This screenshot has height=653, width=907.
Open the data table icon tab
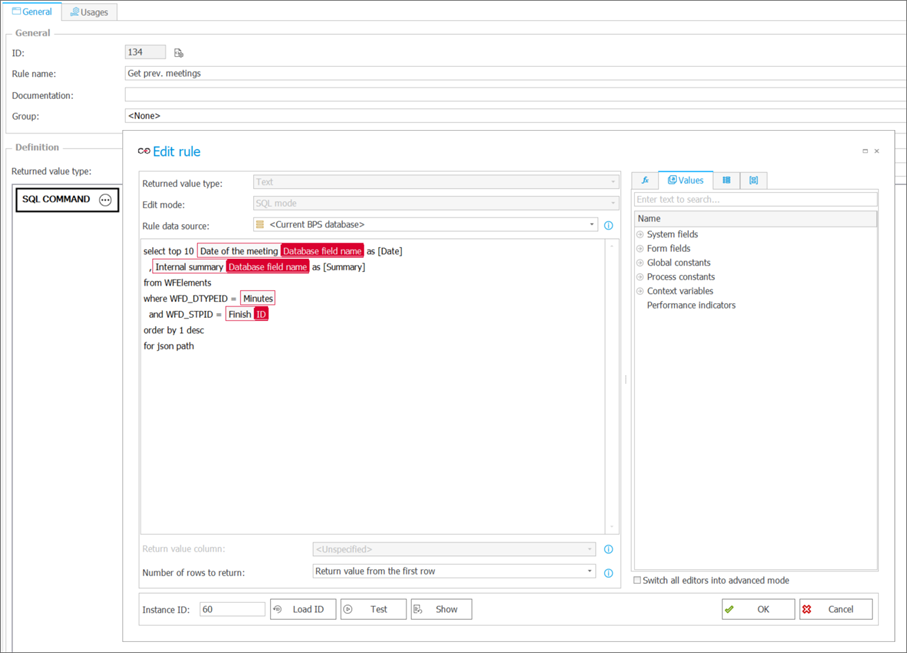point(726,181)
